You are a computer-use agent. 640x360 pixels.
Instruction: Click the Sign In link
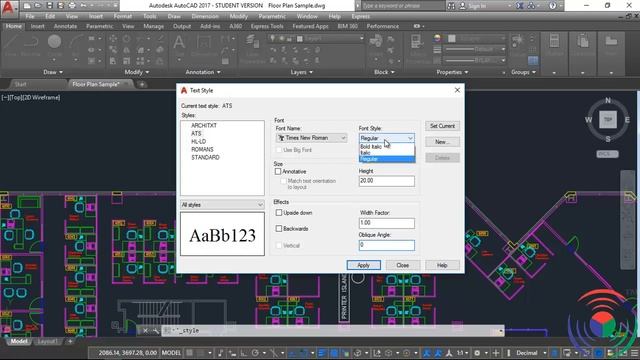[x=477, y=6]
